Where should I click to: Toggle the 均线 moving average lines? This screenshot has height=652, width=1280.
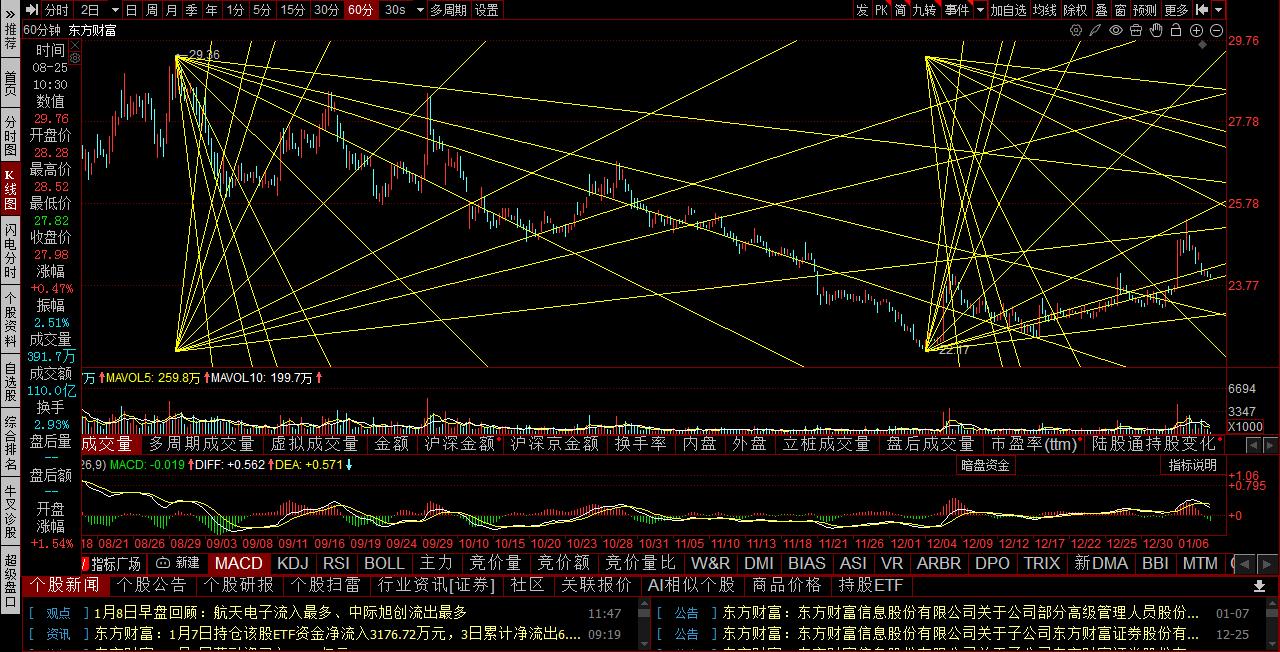(1045, 10)
